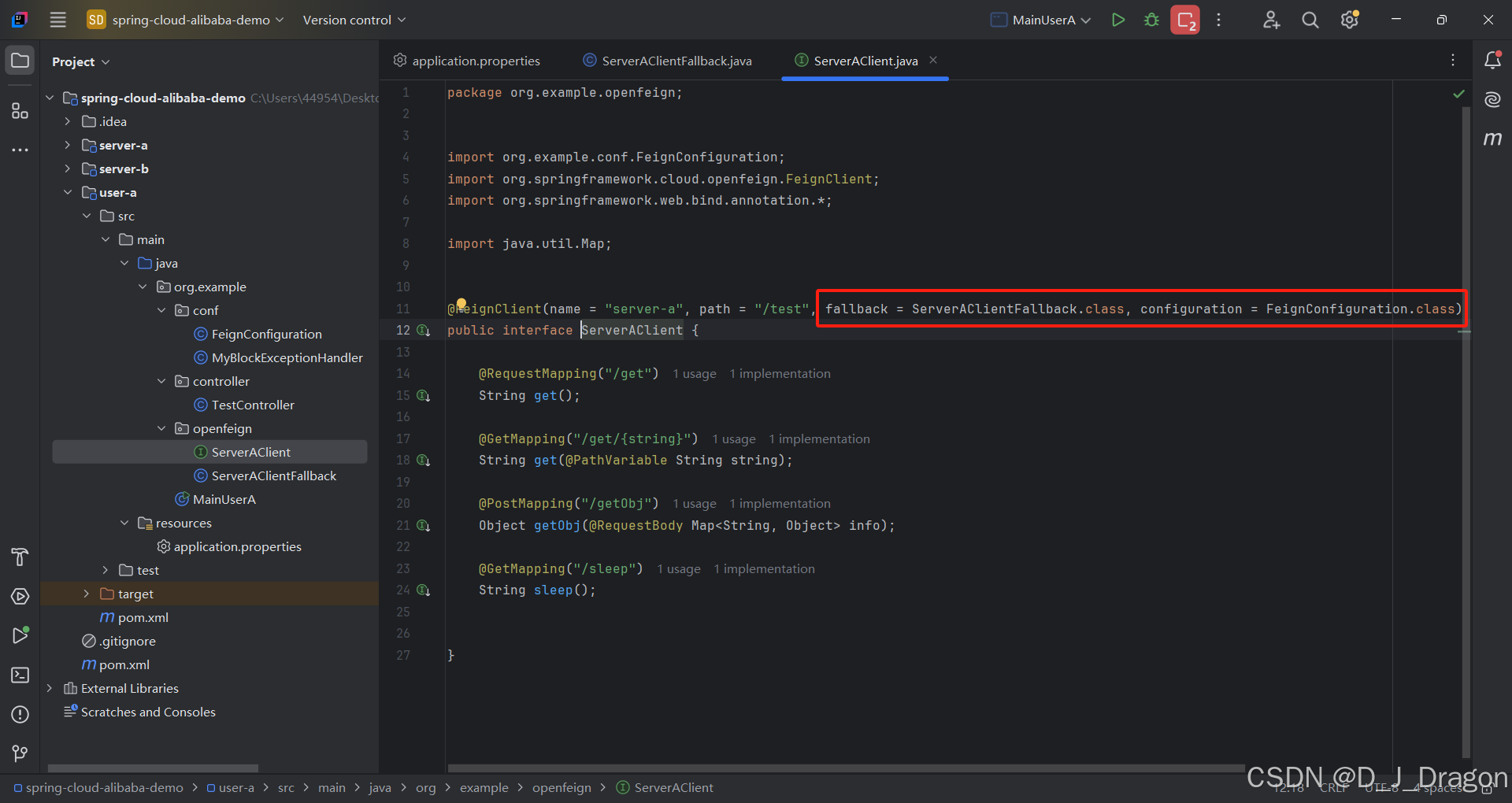Open the Problems tool window
Image resolution: width=1512 pixels, height=803 pixels.
pos(20,714)
